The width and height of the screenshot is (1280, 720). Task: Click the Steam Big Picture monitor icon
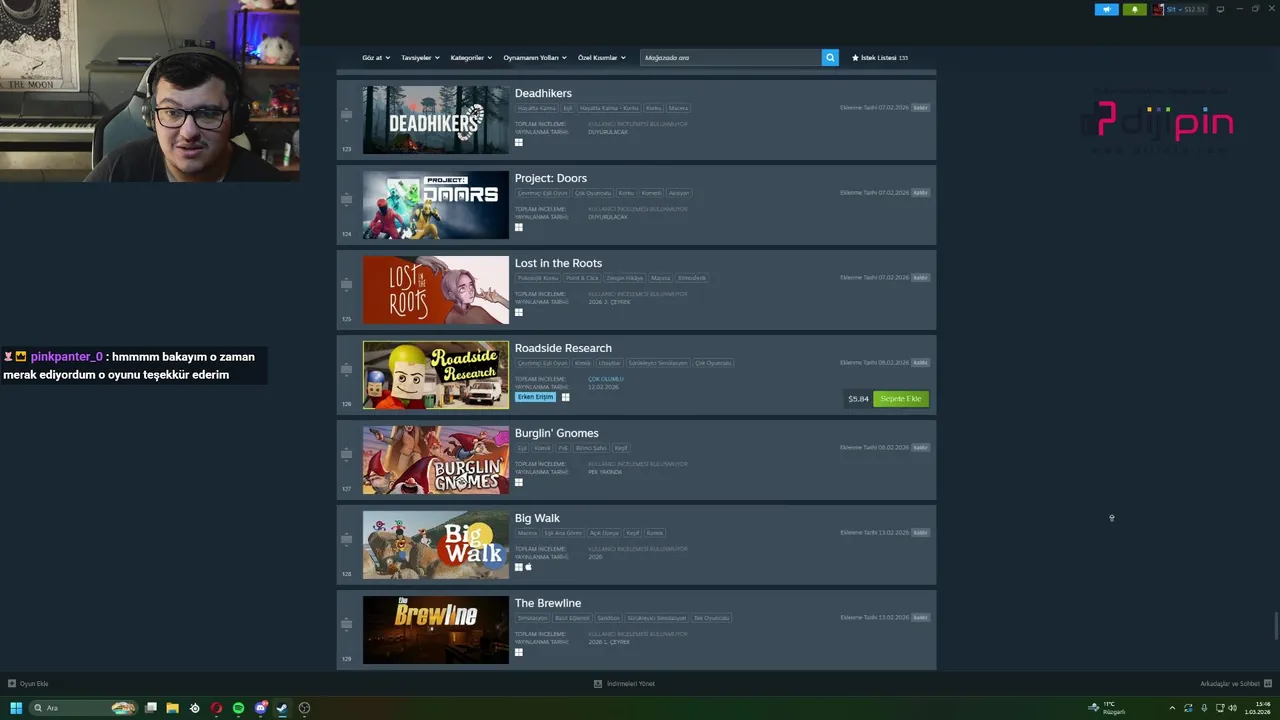pos(1220,9)
